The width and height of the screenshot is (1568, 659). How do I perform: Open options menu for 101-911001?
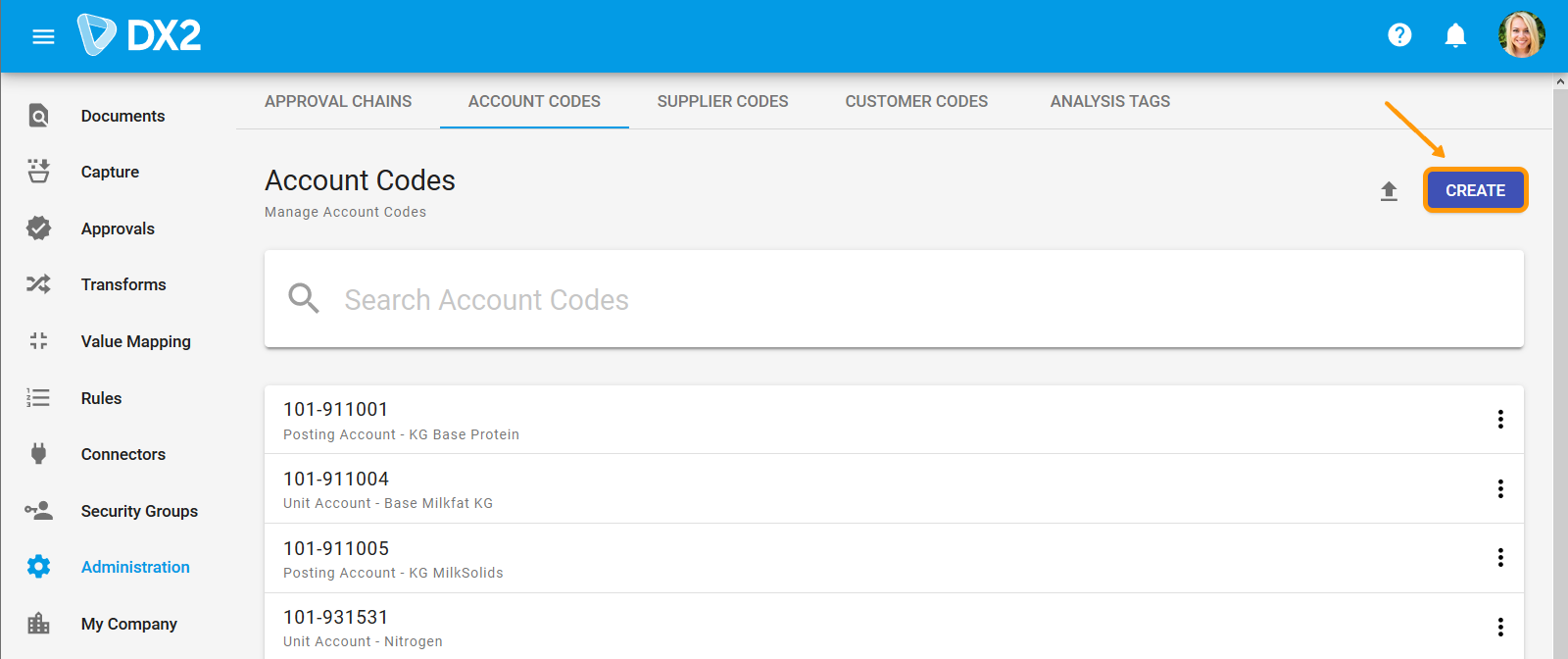coord(1500,420)
